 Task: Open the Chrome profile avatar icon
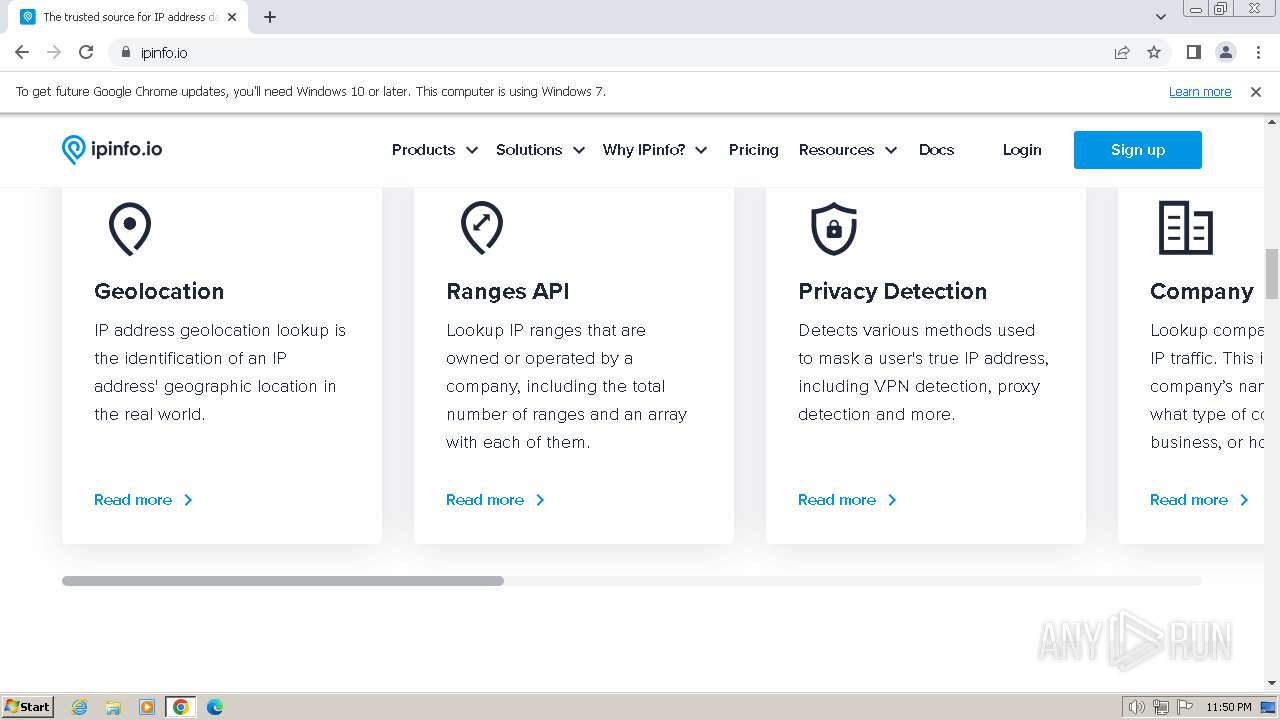(x=1225, y=52)
